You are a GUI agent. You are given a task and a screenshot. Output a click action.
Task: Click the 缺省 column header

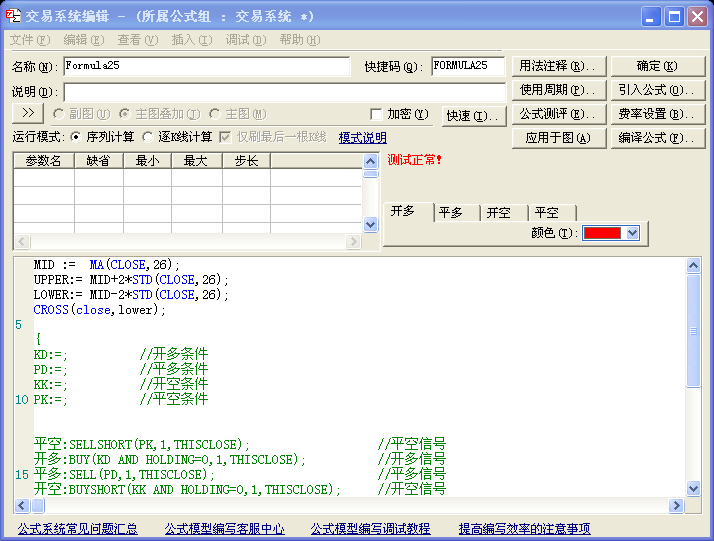coord(99,161)
